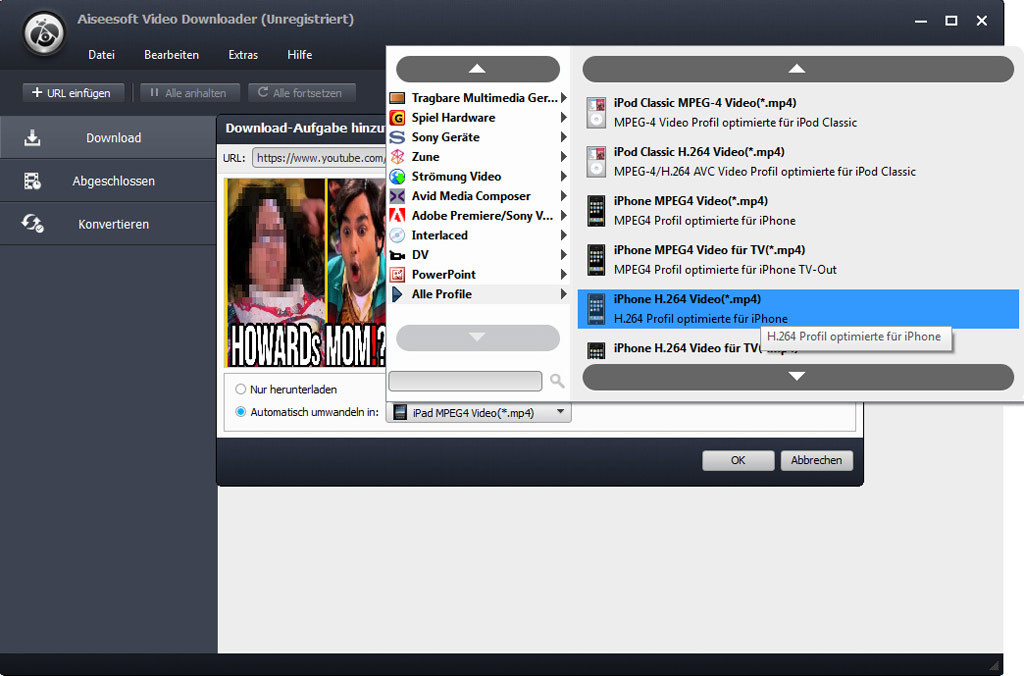Click the iPhone MPEG4 Video device icon
The width and height of the screenshot is (1024, 676).
(596, 210)
